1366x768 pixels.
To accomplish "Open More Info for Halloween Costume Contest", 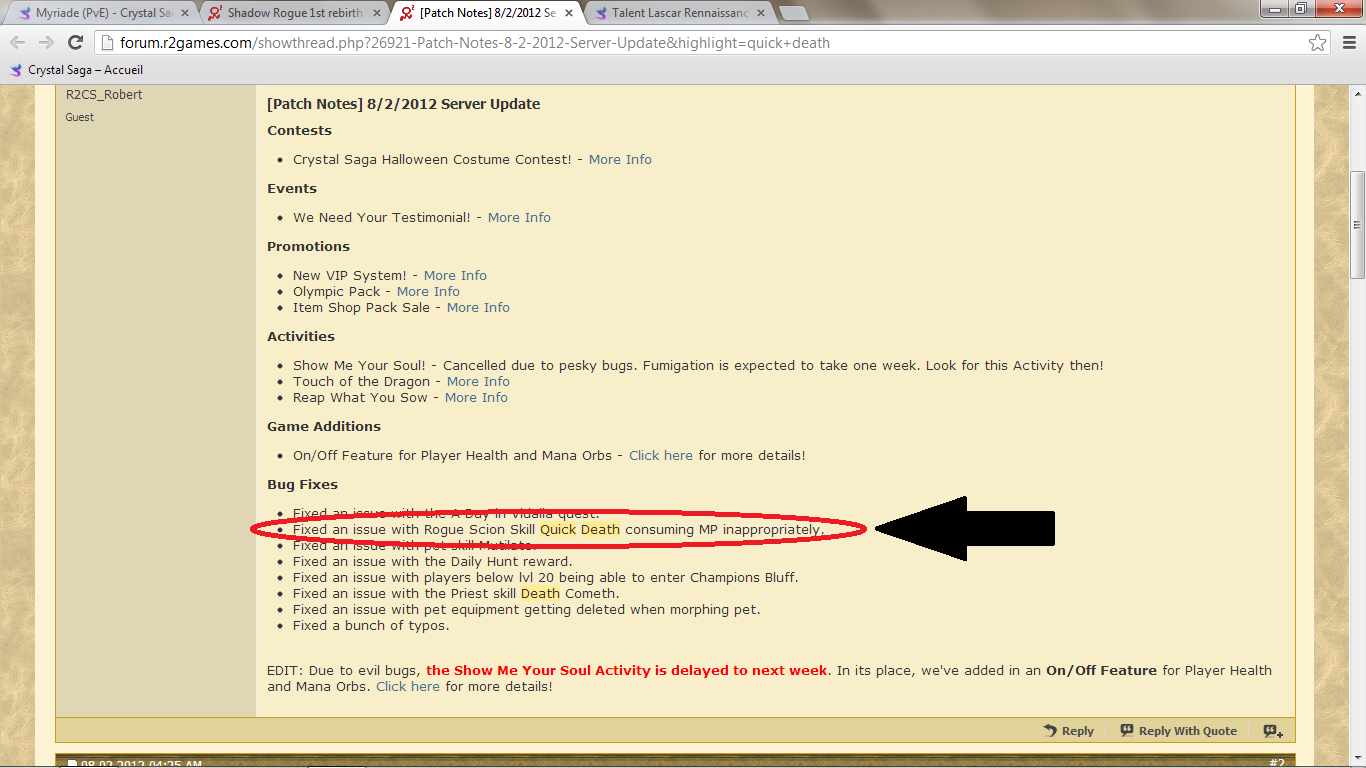I will (620, 159).
